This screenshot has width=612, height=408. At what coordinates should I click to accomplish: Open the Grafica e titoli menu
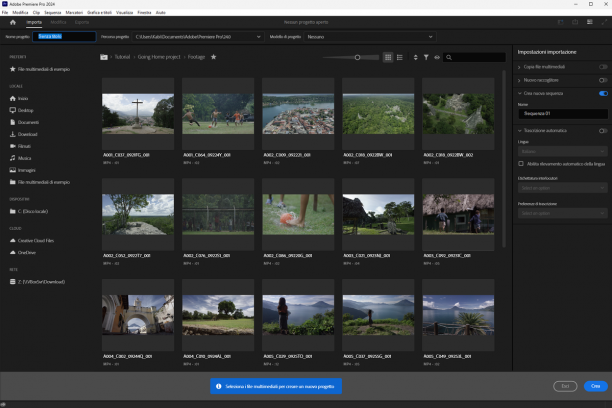tap(99, 12)
